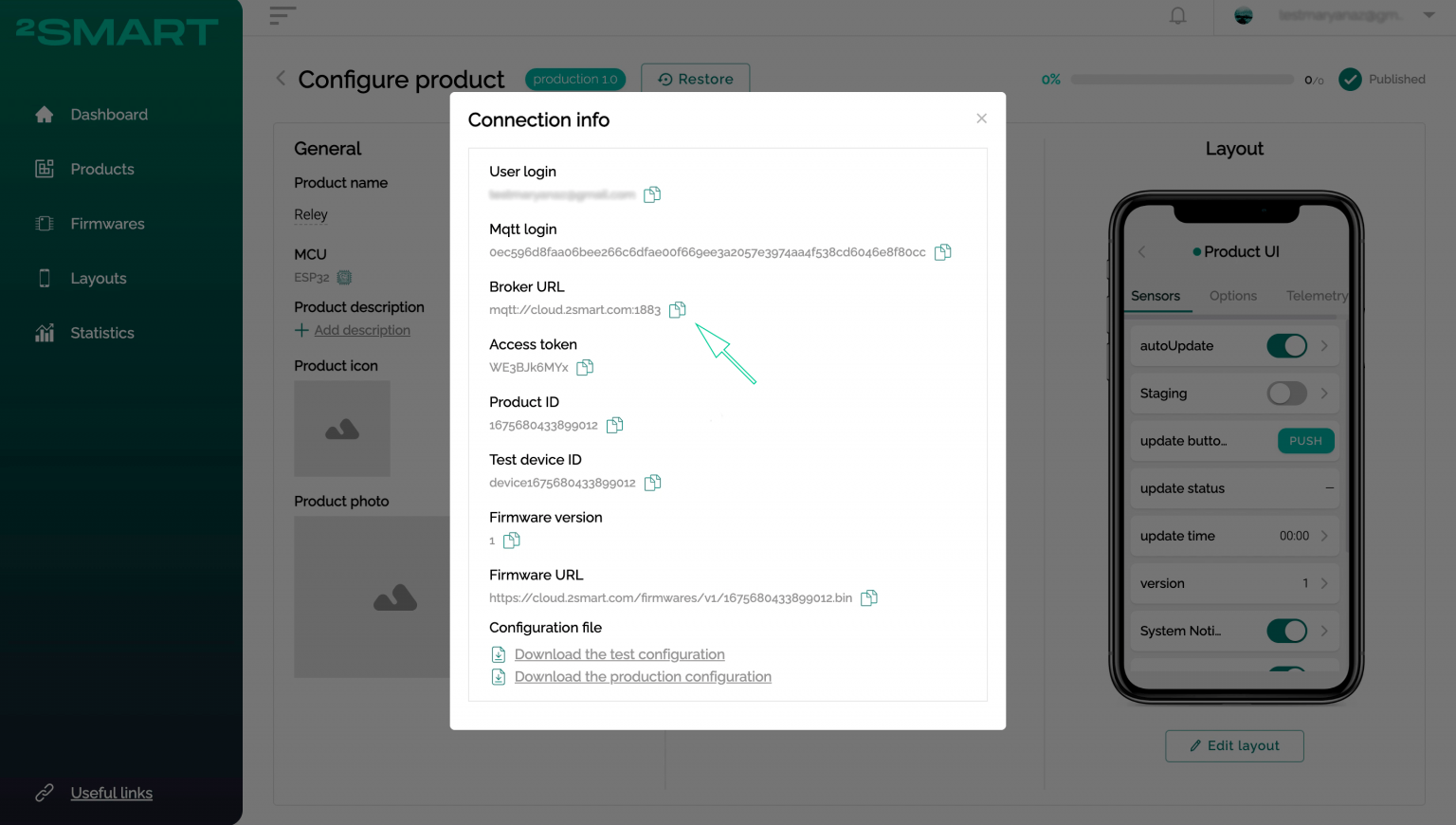Open the Statistics section in the sidebar
This screenshot has height=825, width=1456.
[101, 333]
